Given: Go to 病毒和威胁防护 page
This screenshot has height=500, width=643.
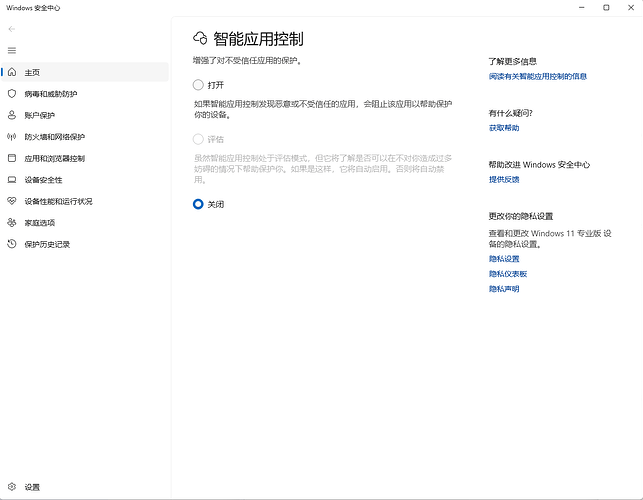Looking at the screenshot, I should 84,94.
